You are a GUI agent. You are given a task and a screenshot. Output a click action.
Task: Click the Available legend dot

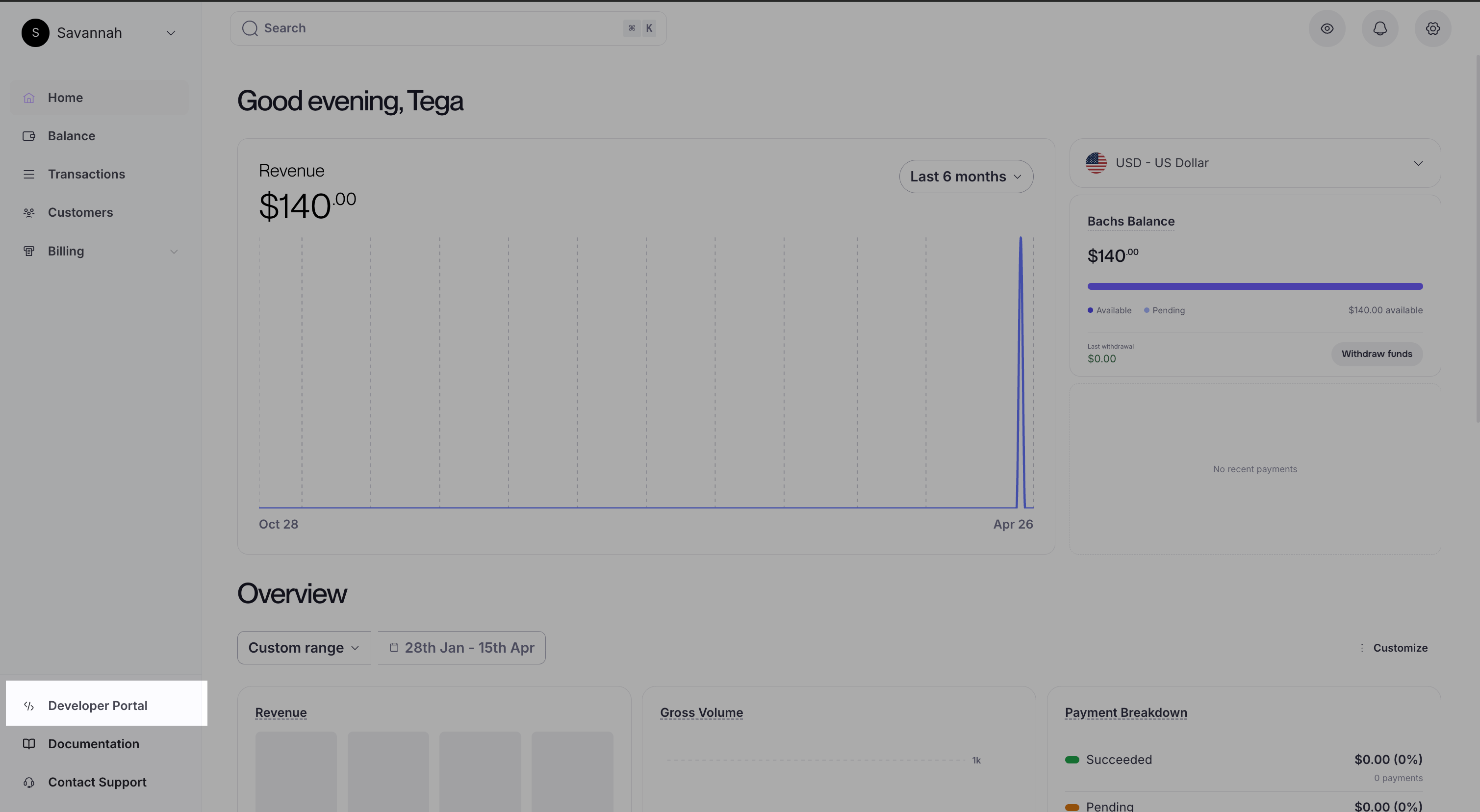[1090, 310]
